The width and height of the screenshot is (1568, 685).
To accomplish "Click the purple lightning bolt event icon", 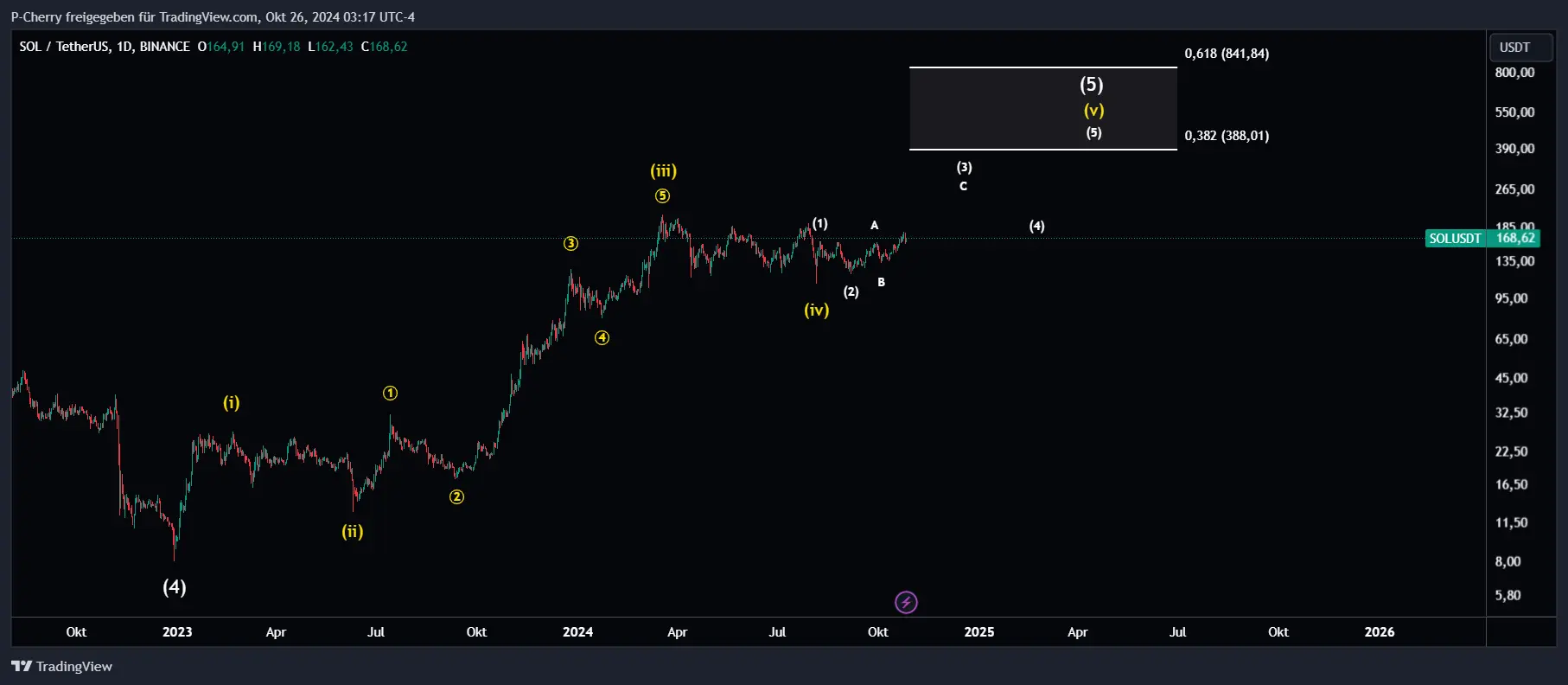I will pos(906,602).
